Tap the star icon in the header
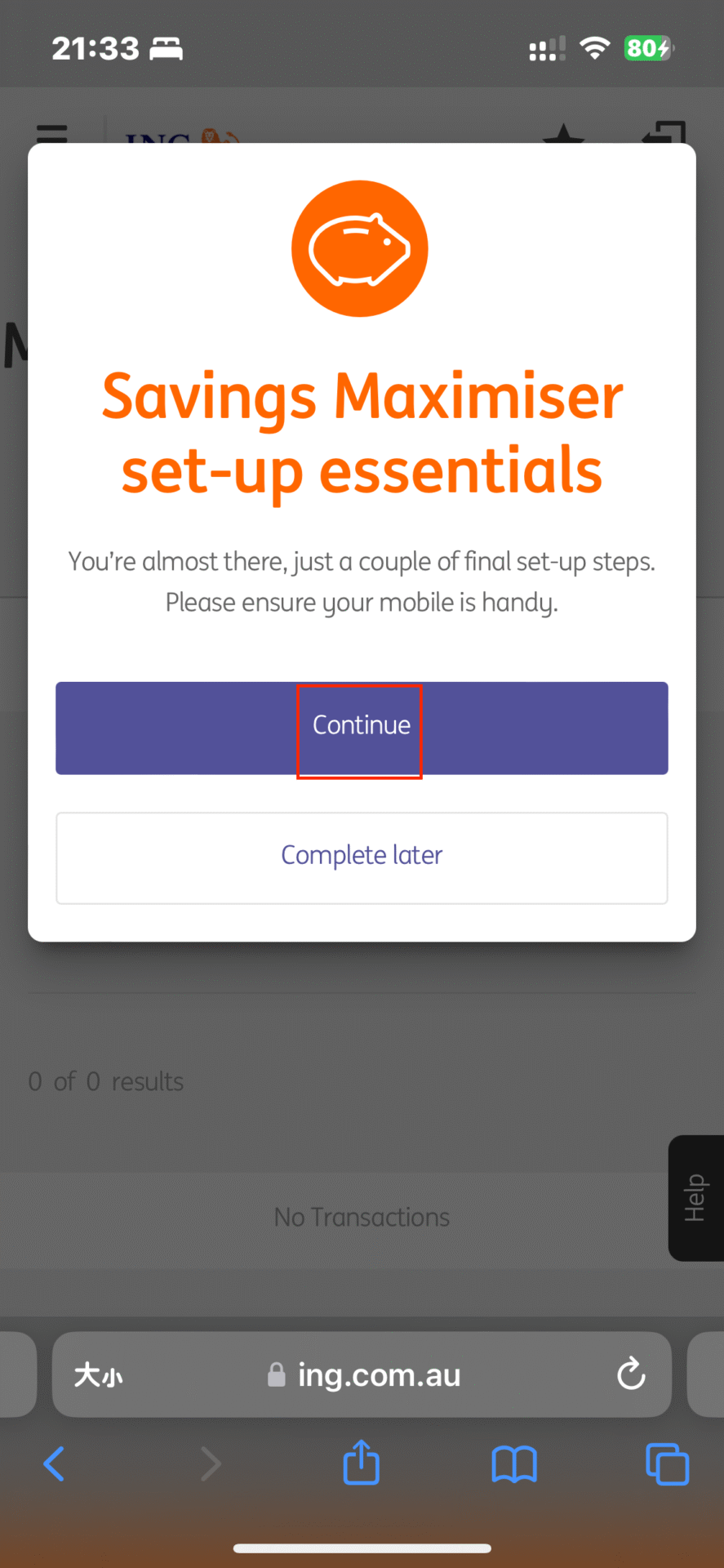This screenshot has height=1568, width=724. pos(564,135)
